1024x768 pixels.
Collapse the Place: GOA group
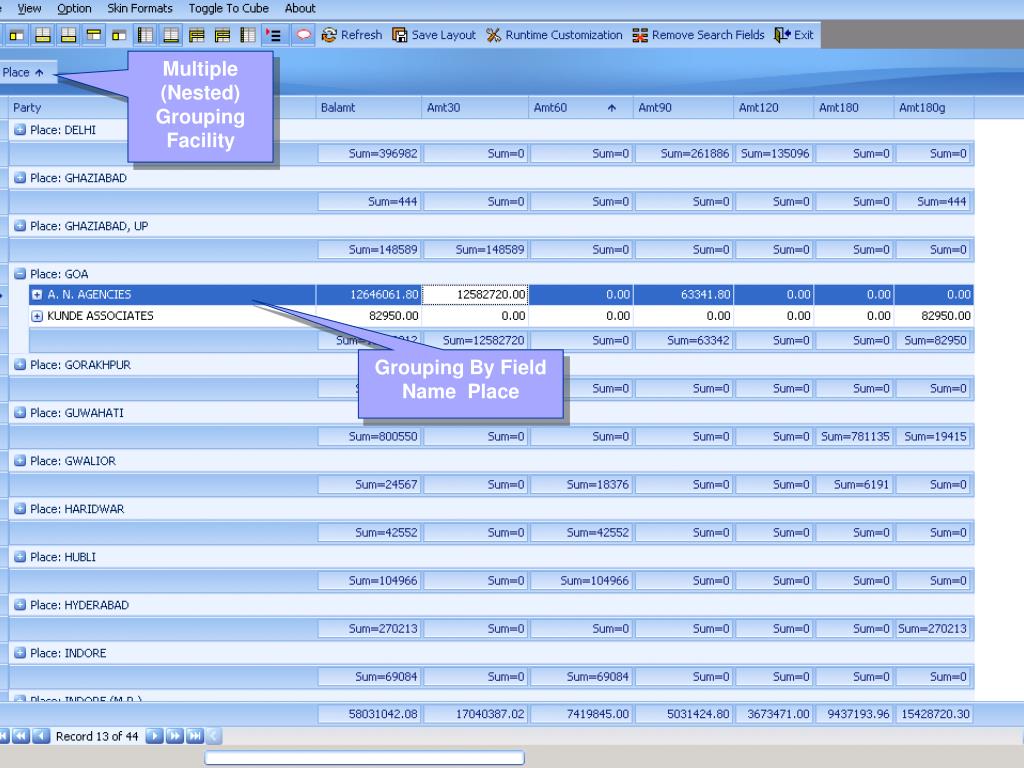(20, 274)
